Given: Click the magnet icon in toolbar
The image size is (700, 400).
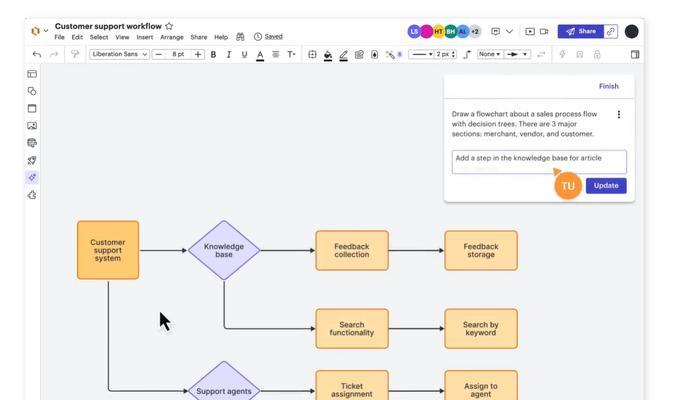Looking at the screenshot, I should coord(579,54).
